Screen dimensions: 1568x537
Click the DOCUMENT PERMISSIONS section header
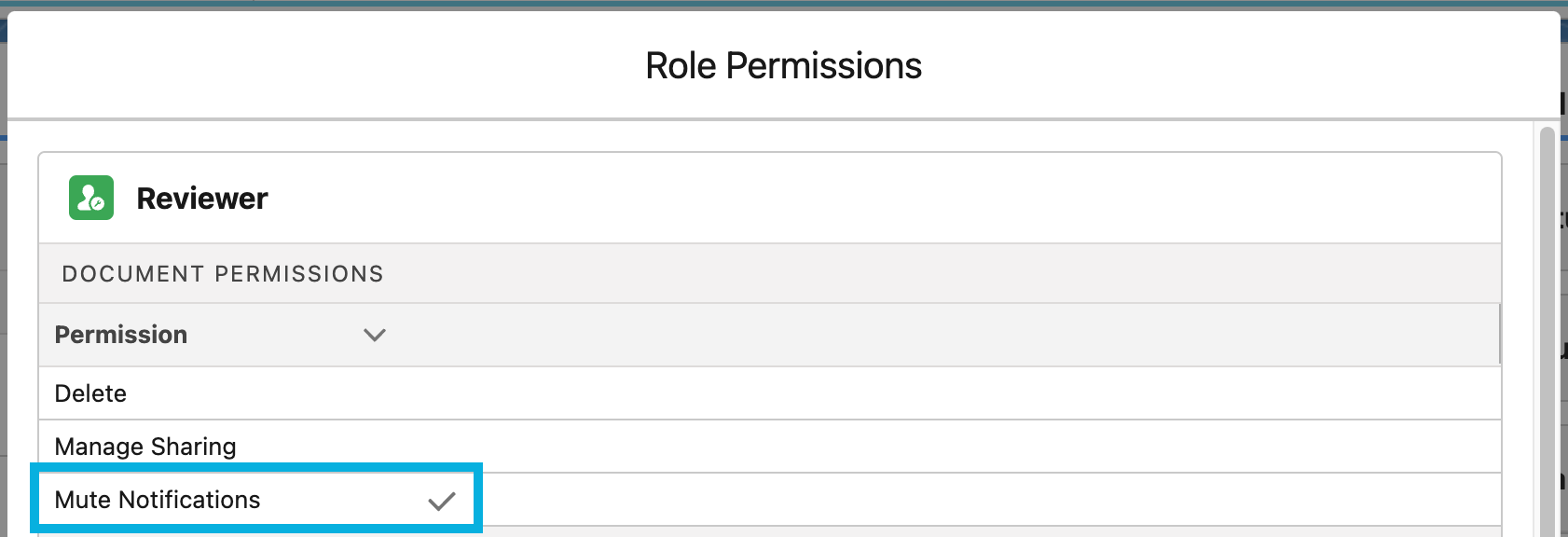click(x=223, y=274)
